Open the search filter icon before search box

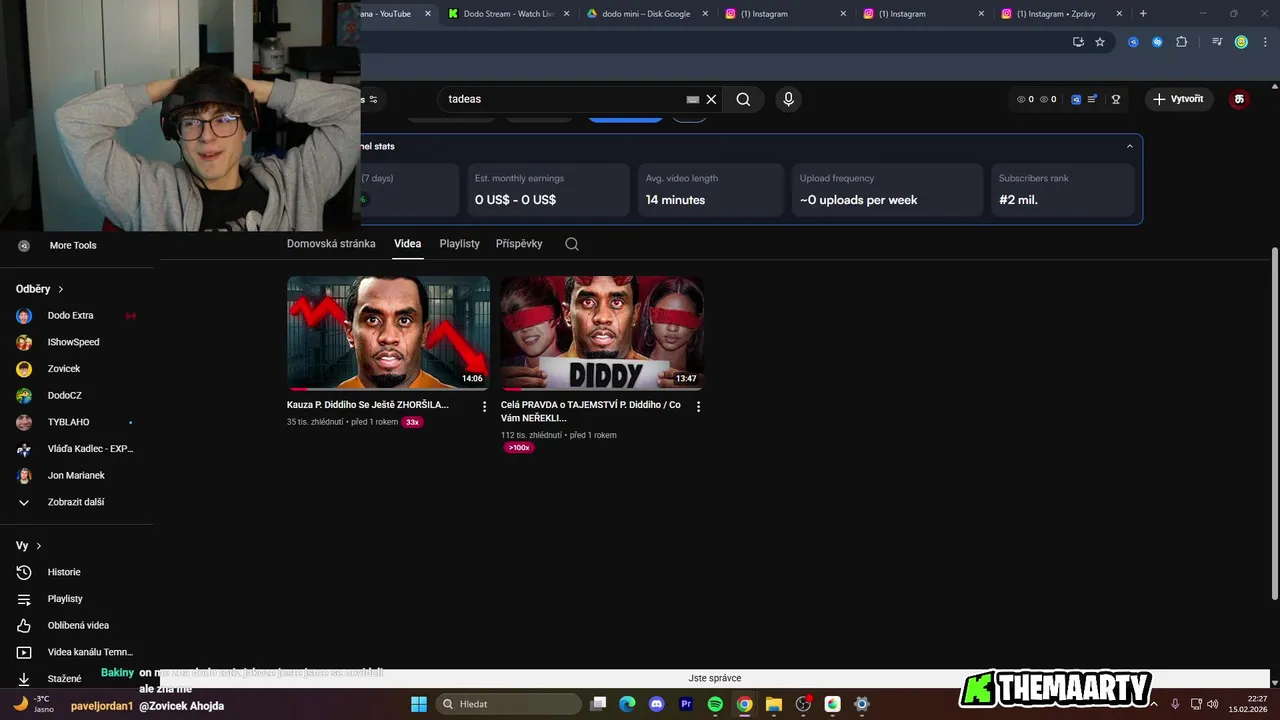[x=373, y=99]
